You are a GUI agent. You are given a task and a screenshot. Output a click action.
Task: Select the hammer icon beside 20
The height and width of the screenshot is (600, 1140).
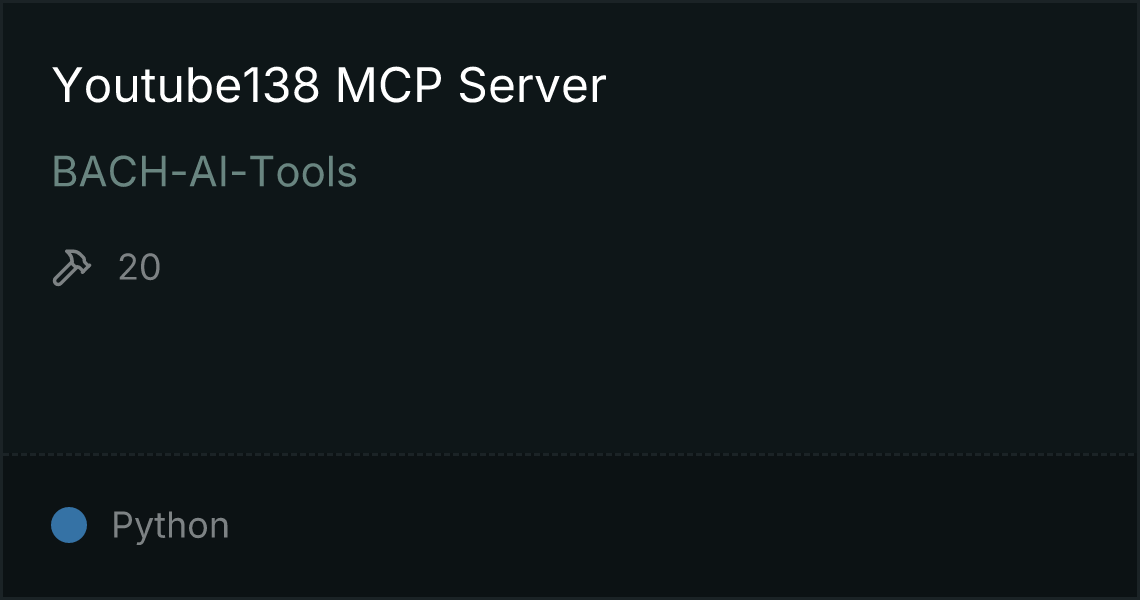(72, 267)
